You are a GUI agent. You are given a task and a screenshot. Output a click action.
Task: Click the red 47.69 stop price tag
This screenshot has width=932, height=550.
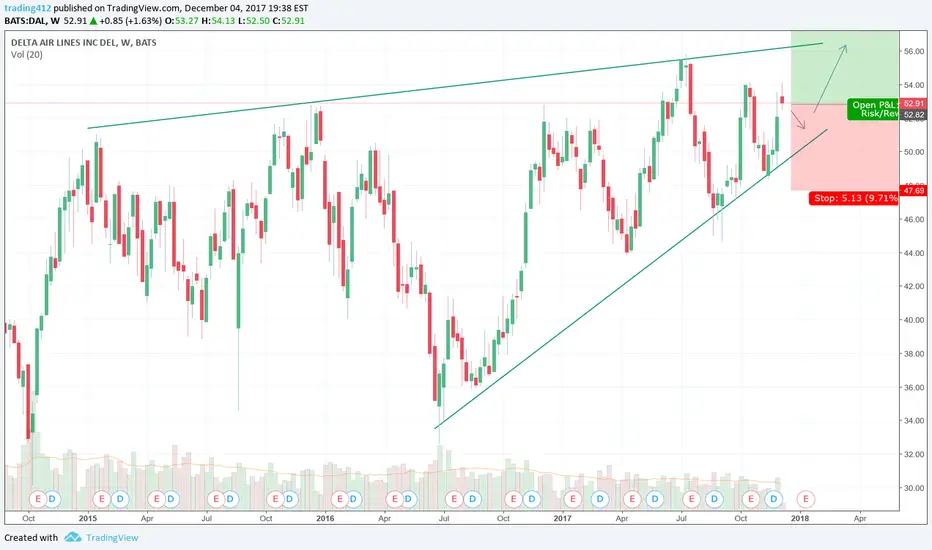(913, 191)
